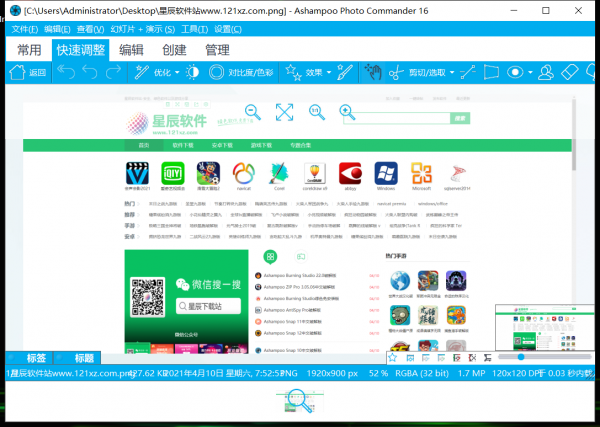Click the last icon before the zoom slider
The height and width of the screenshot is (427, 600).
pos(487,358)
